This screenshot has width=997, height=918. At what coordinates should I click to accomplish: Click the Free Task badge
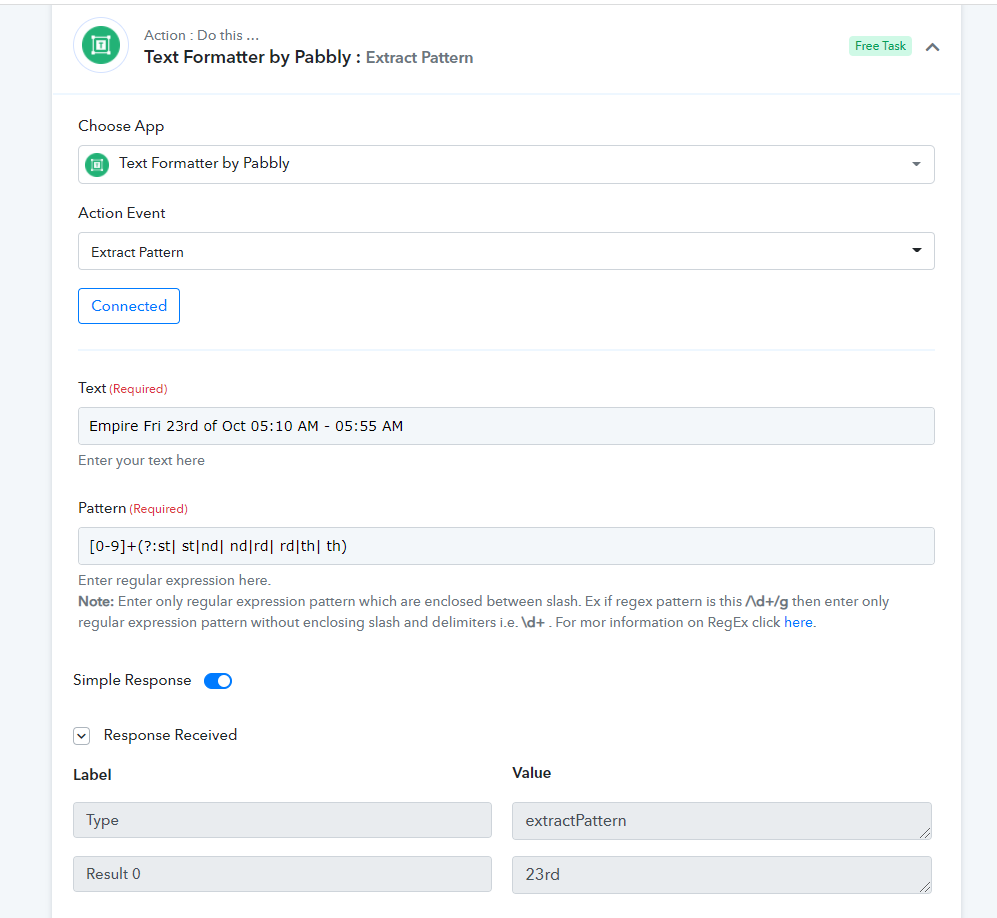[x=880, y=46]
